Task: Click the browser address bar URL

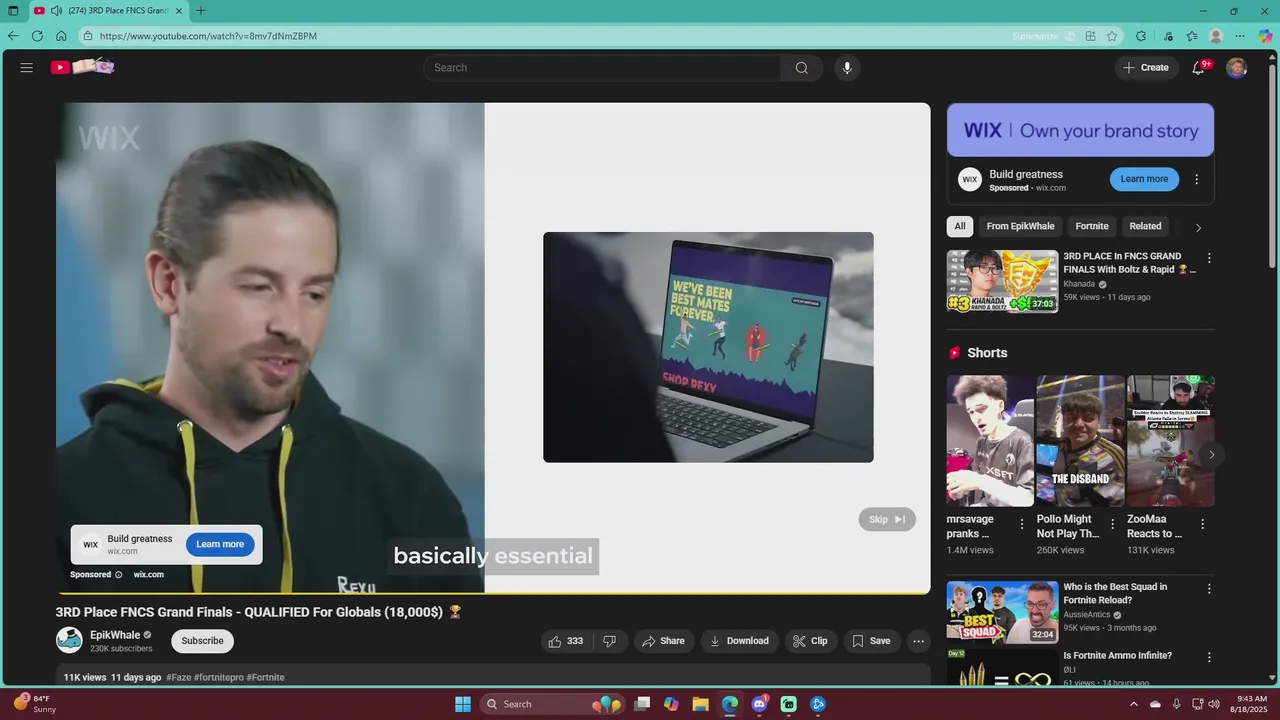Action: pos(208,36)
